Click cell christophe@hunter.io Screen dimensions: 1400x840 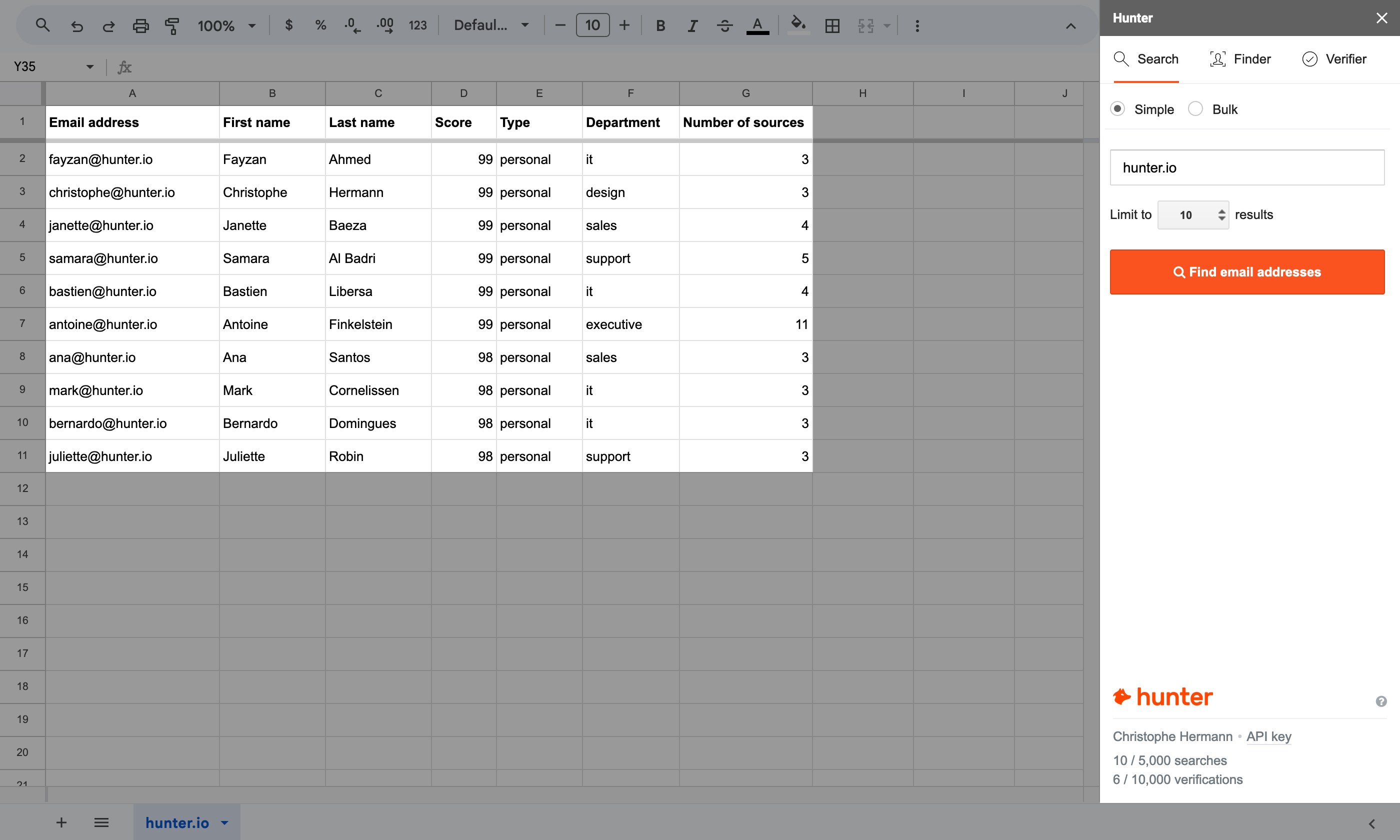(x=132, y=192)
